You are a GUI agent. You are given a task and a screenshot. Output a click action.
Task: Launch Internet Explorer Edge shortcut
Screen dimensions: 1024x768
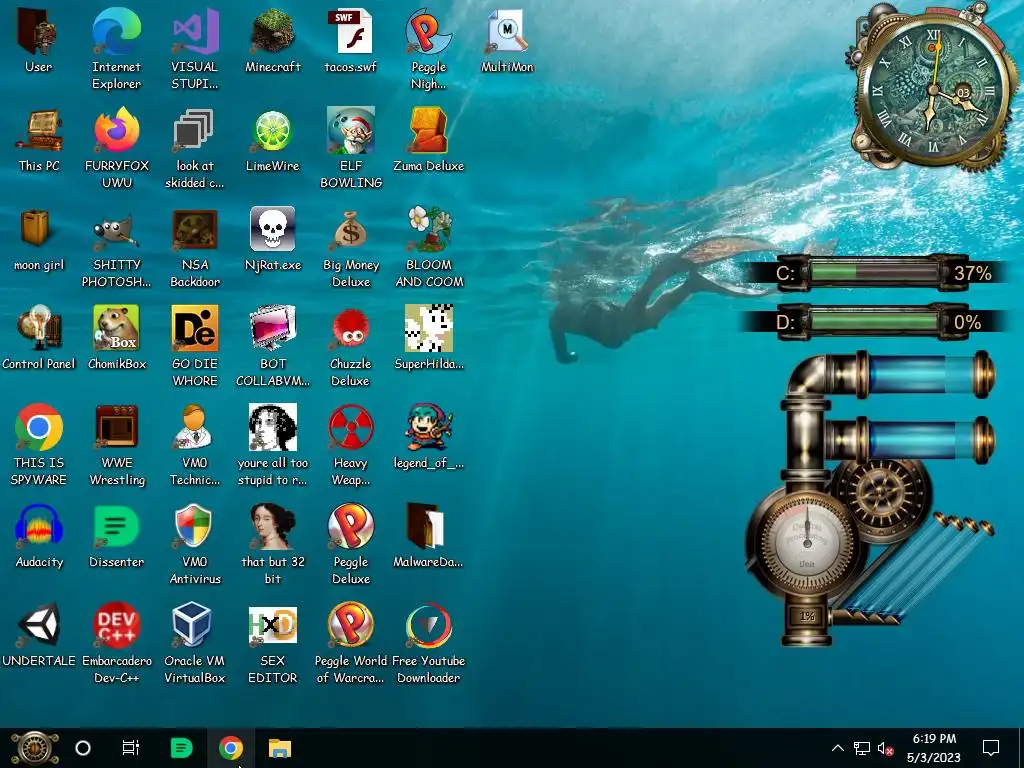[x=116, y=48]
